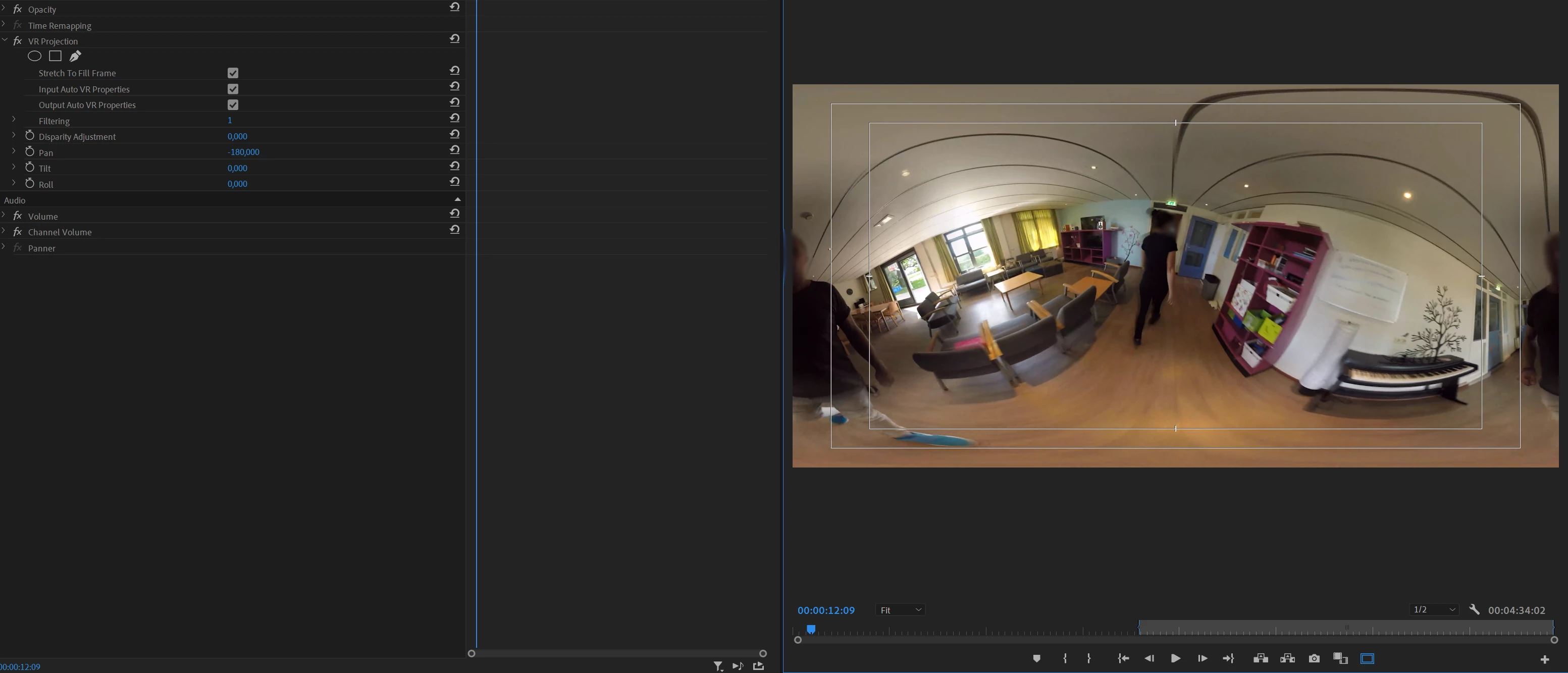Open the button editor plus icon
1568x673 pixels.
[1544, 659]
